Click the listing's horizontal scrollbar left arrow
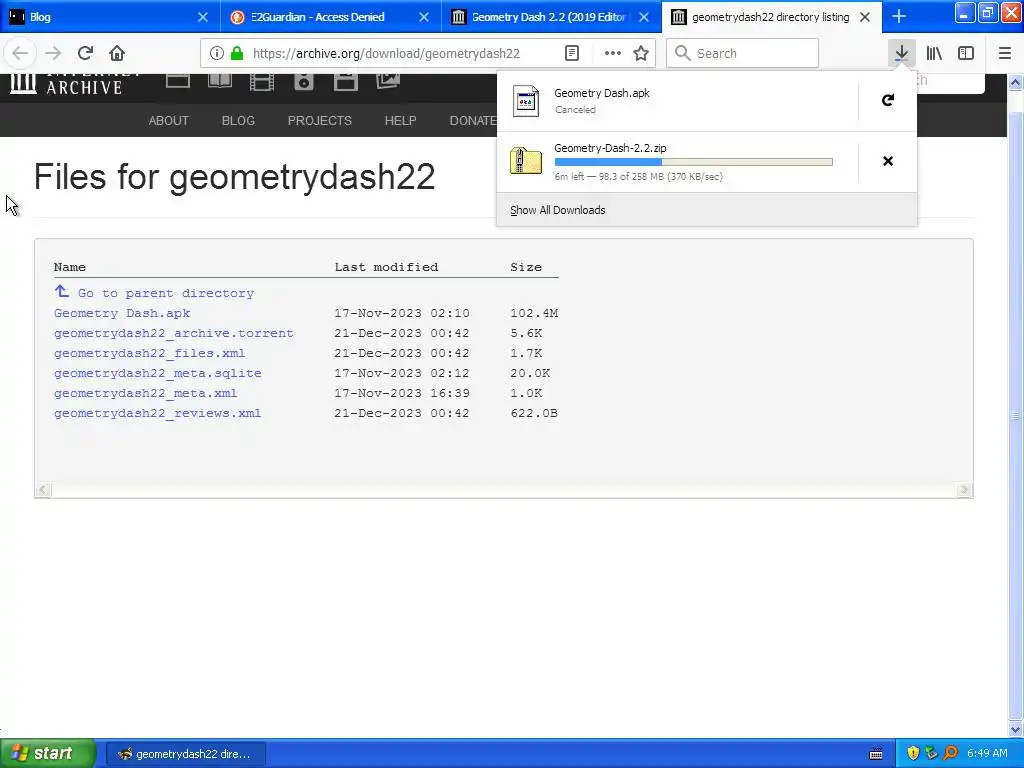This screenshot has height=768, width=1024. pyautogui.click(x=43, y=490)
